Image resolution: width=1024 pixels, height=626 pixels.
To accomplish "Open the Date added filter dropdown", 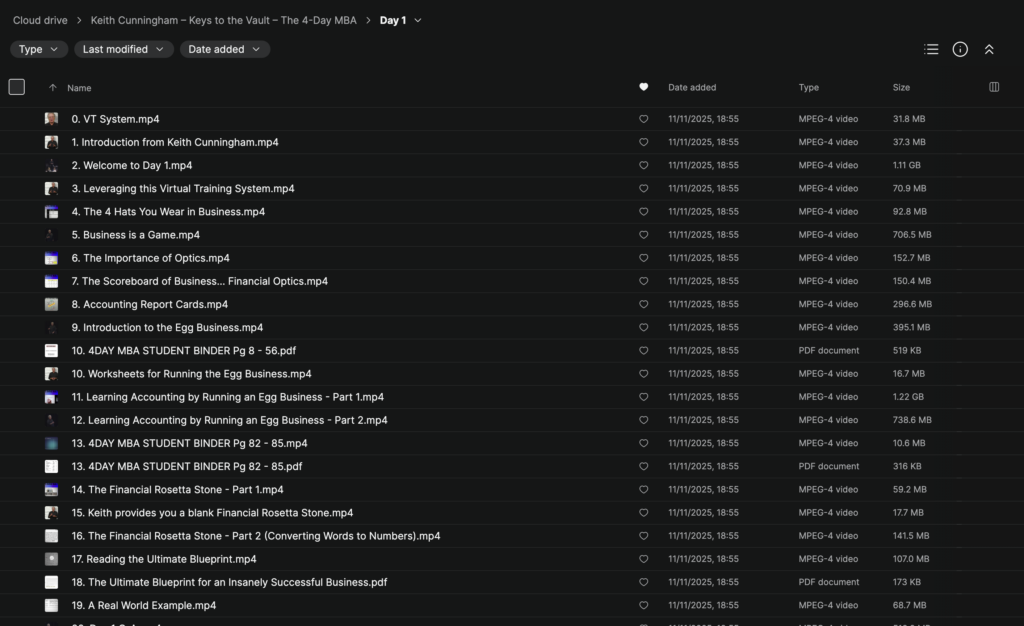I will (224, 49).
